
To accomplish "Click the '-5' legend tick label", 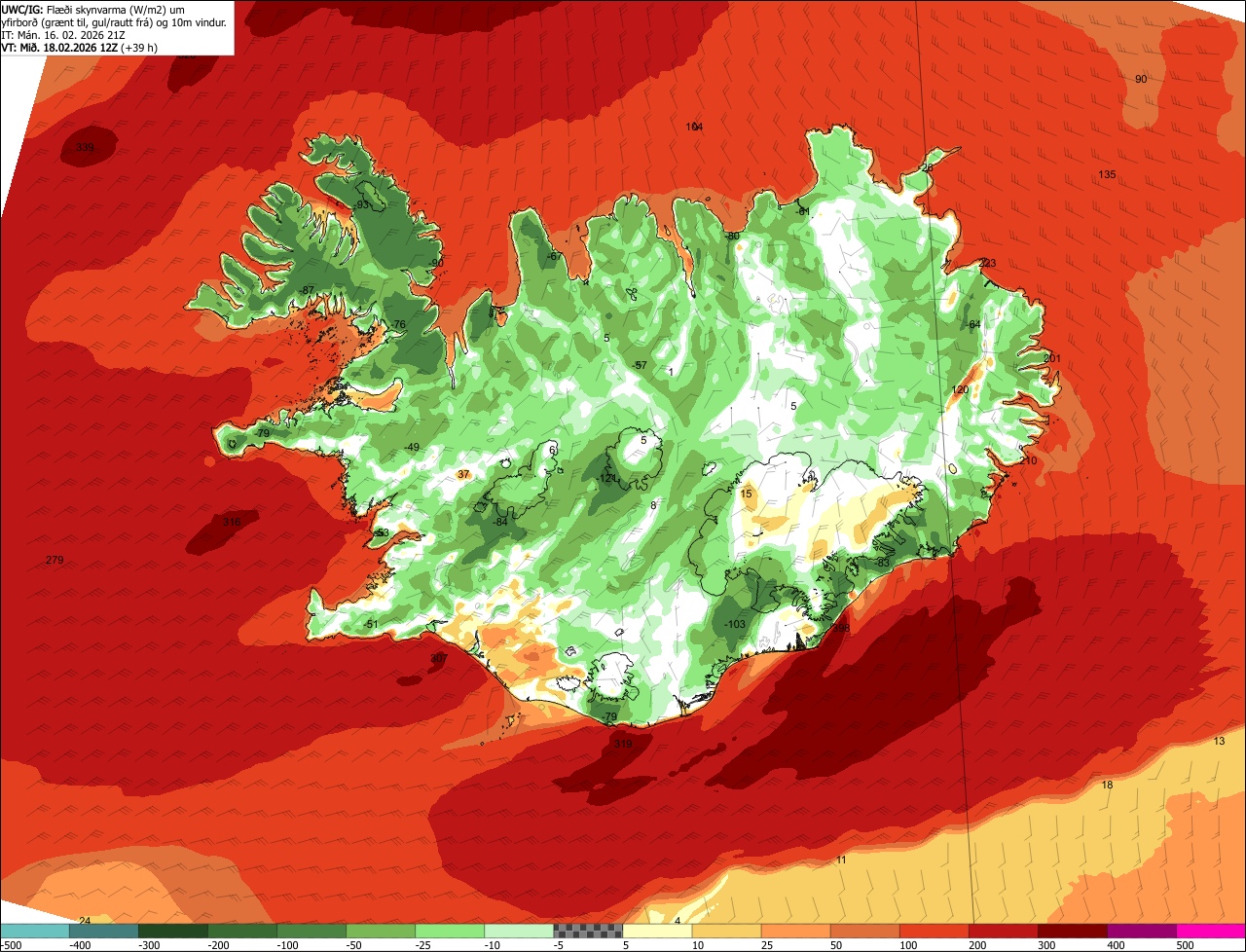I will pos(560,945).
